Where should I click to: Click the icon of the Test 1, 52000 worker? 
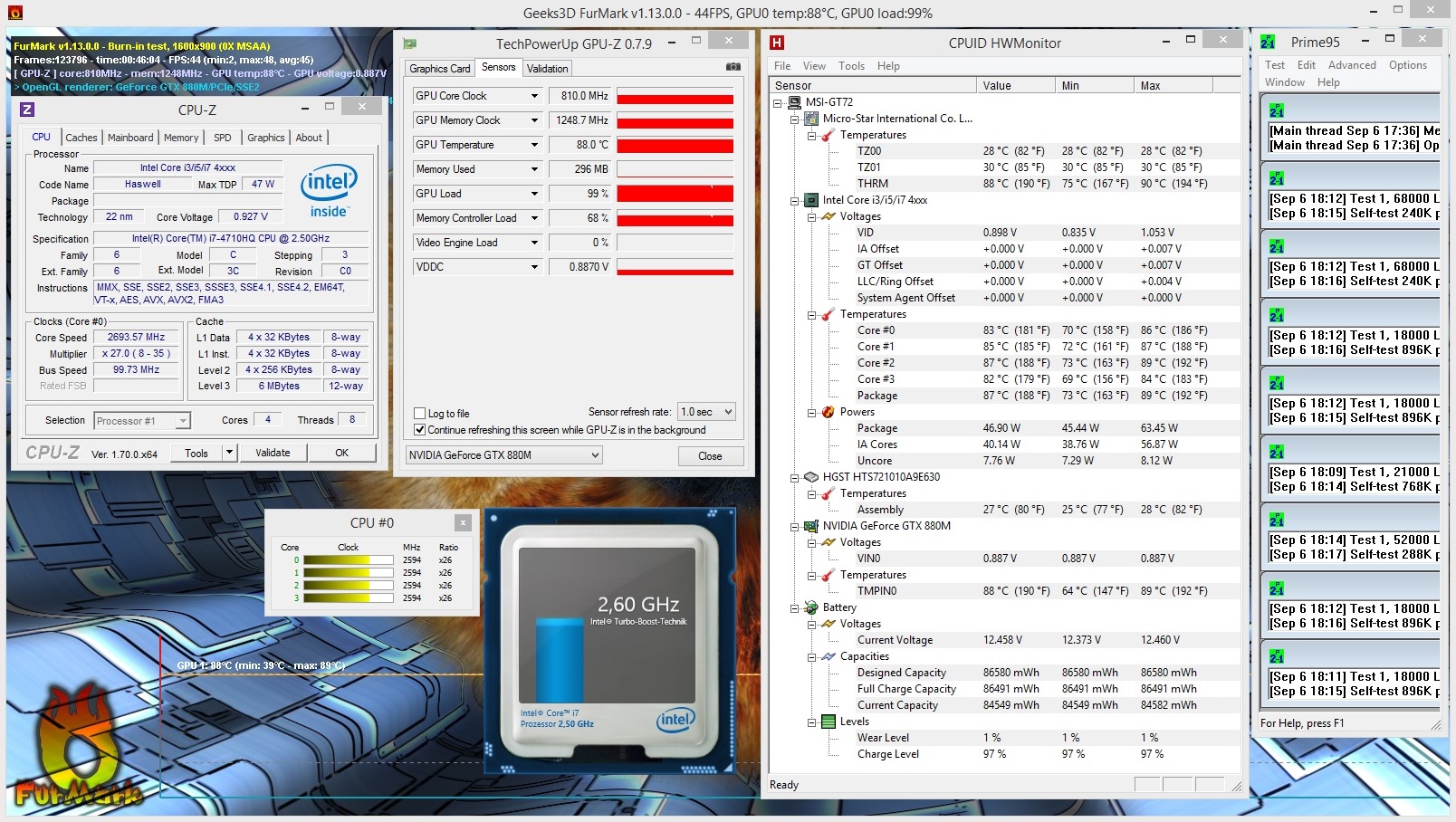coord(1277,520)
